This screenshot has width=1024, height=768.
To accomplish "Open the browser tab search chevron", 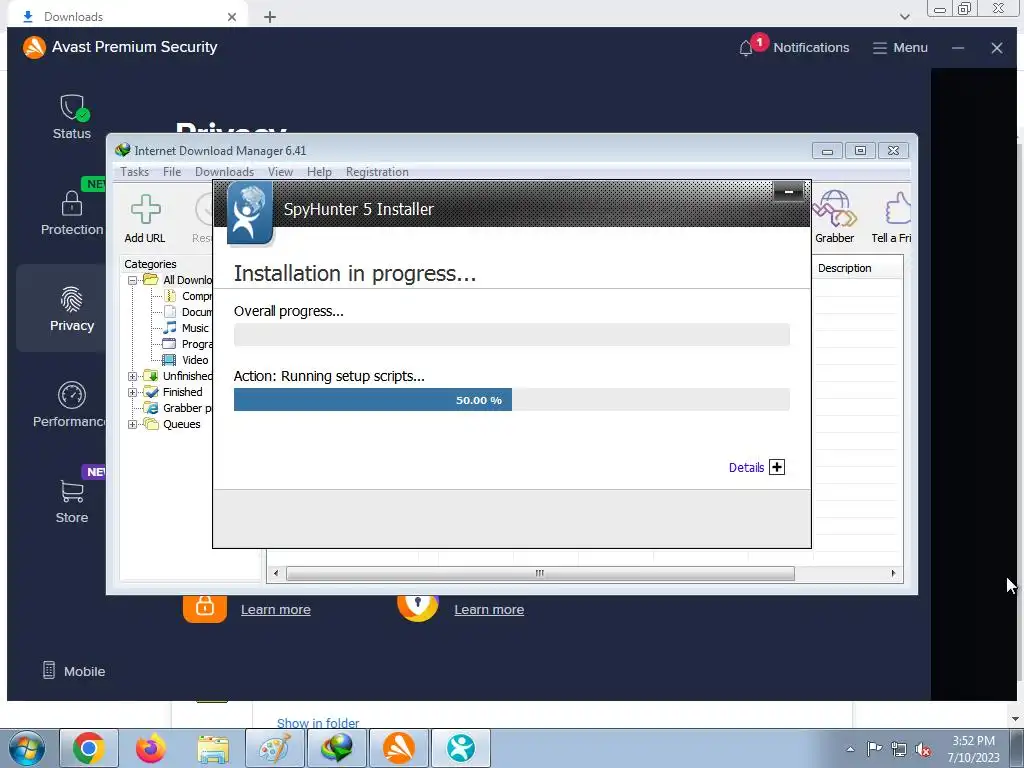I will point(904,17).
